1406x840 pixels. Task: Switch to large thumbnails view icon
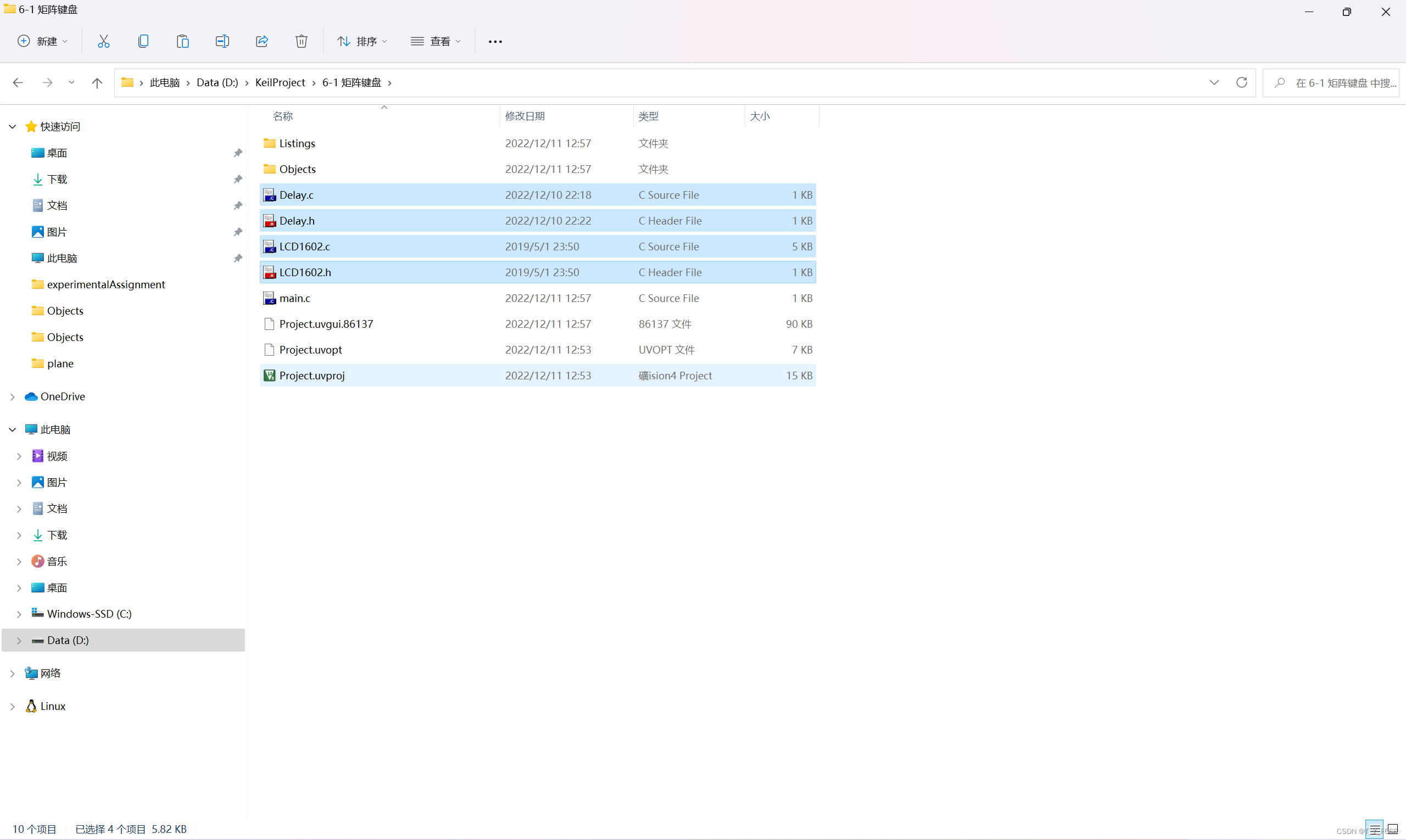(1393, 830)
